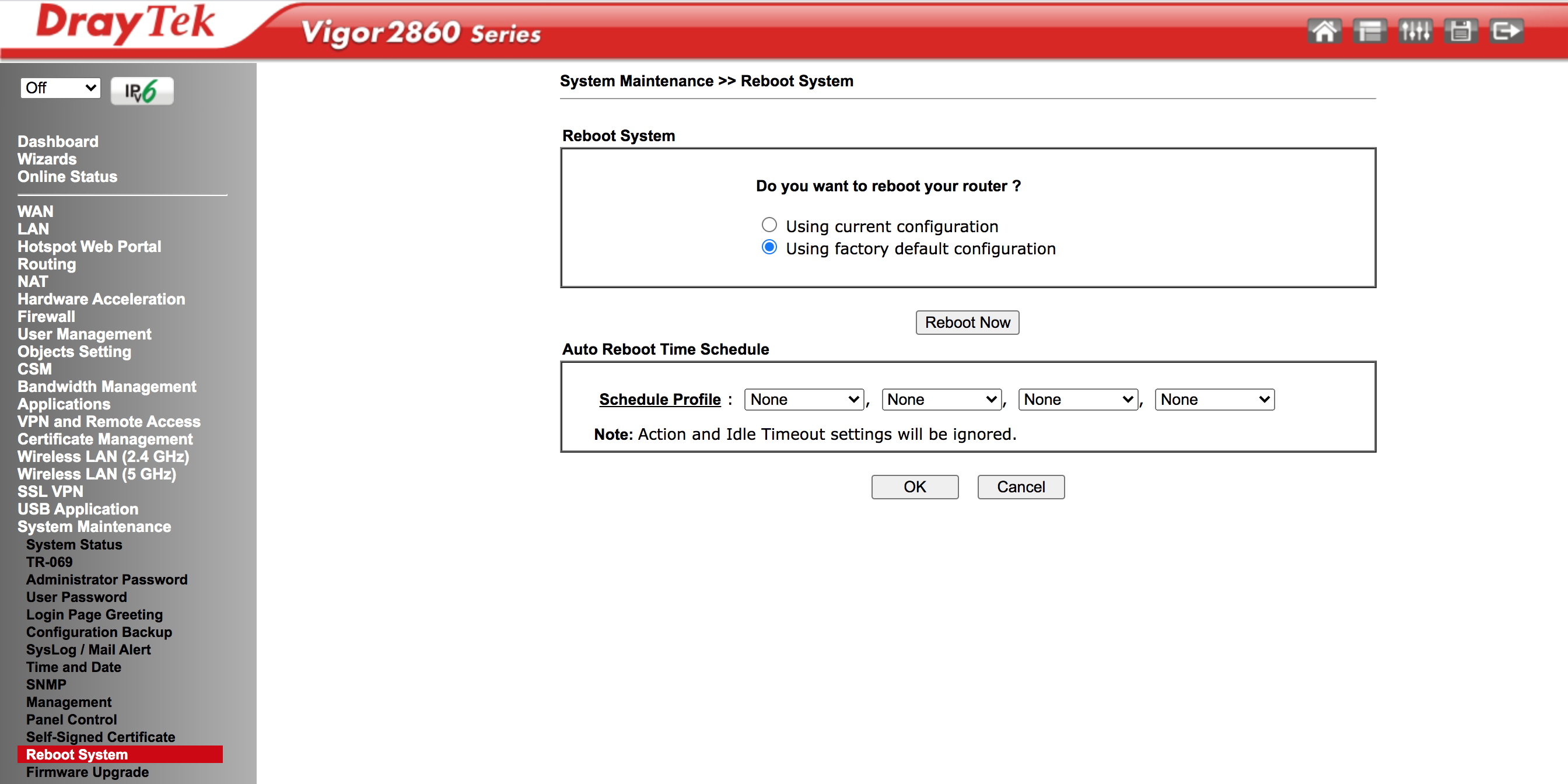Click the WAN menu item
Image resolution: width=1568 pixels, height=784 pixels.
coord(34,211)
